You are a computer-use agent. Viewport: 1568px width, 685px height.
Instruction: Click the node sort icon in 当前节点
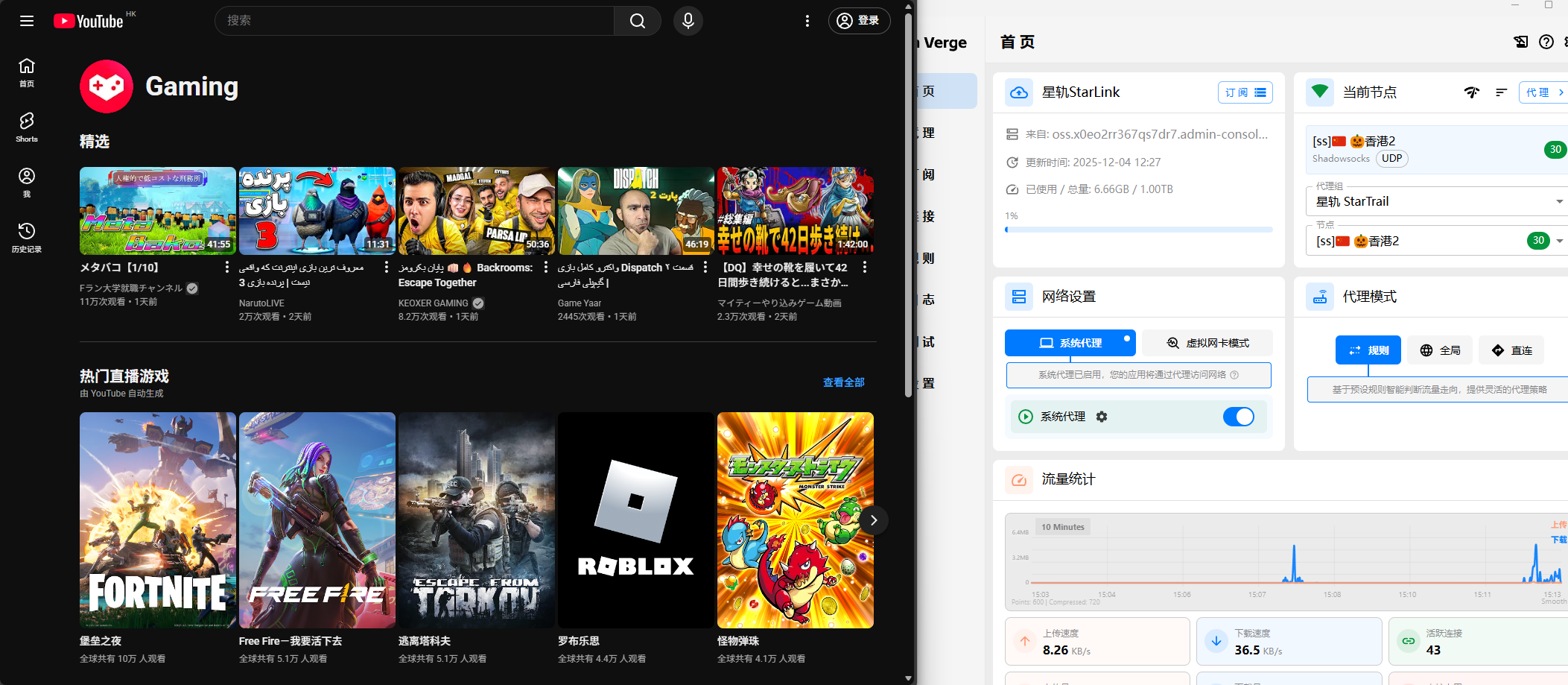click(x=1501, y=92)
